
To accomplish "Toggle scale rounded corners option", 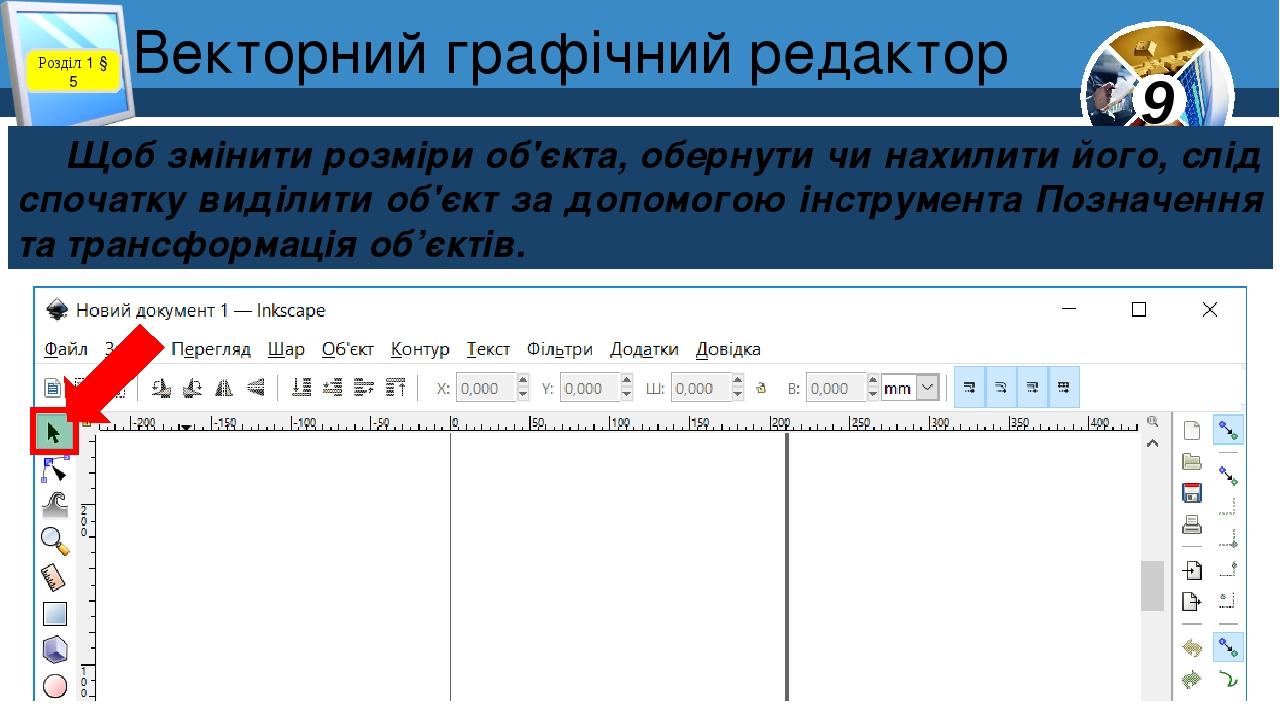I will 1001,388.
